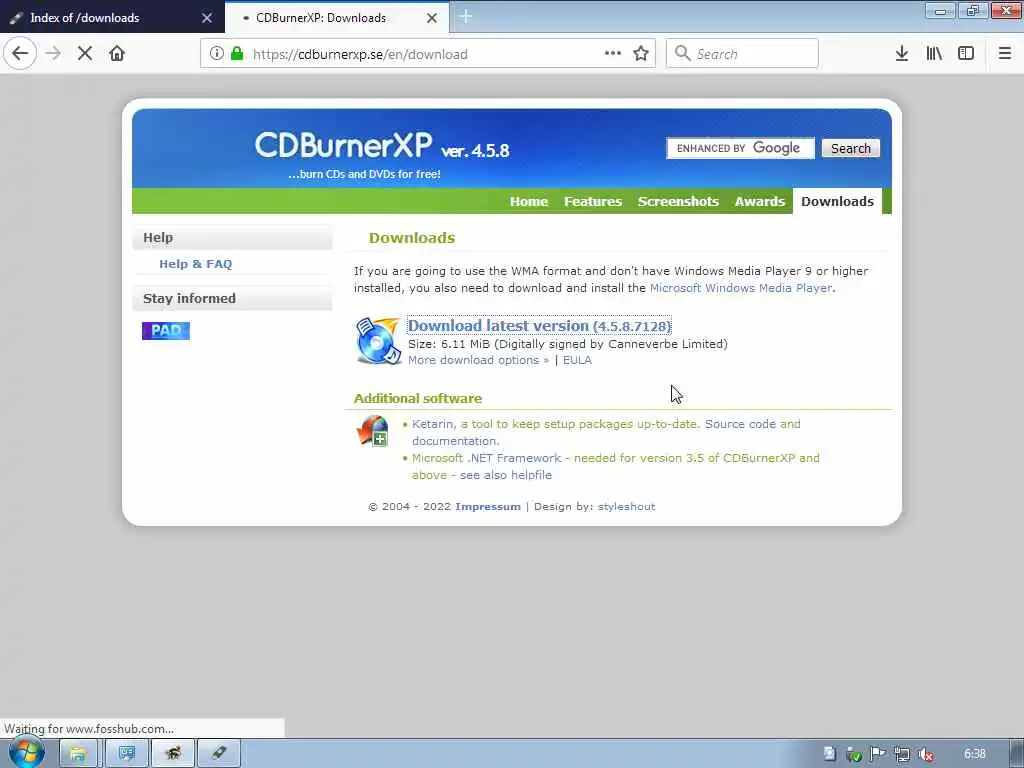Open the Windows Start orb

coord(27,753)
